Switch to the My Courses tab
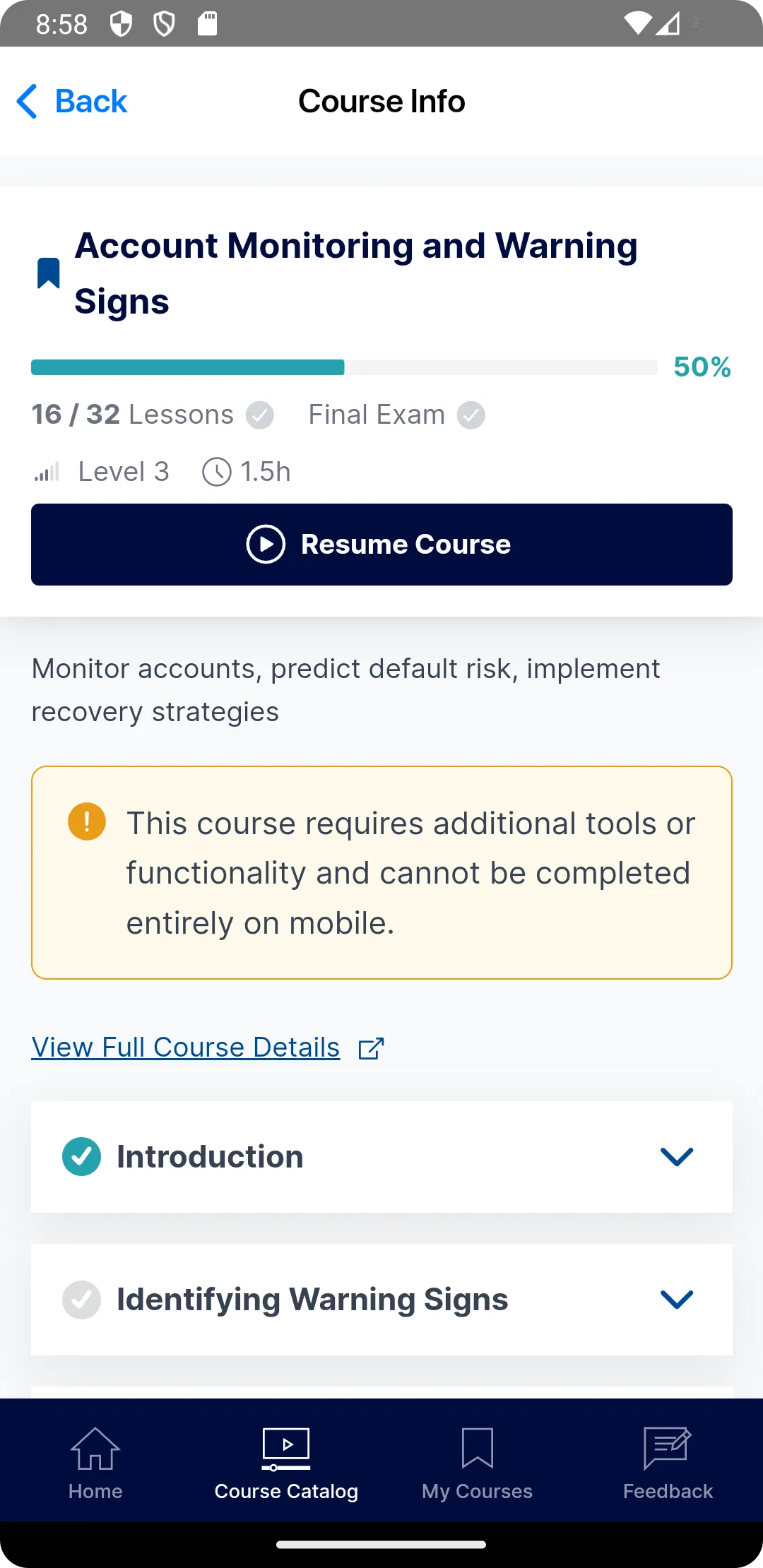The height and width of the screenshot is (1568, 763). click(477, 1461)
